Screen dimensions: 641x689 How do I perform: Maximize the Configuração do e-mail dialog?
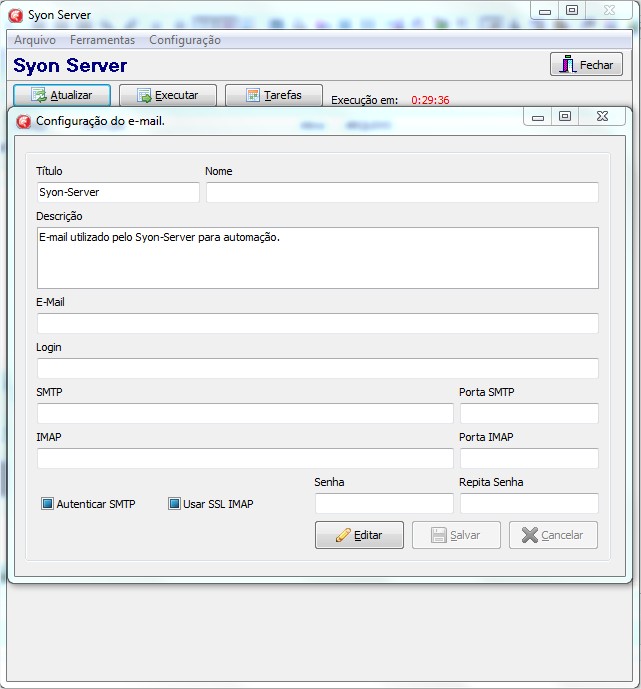[565, 116]
